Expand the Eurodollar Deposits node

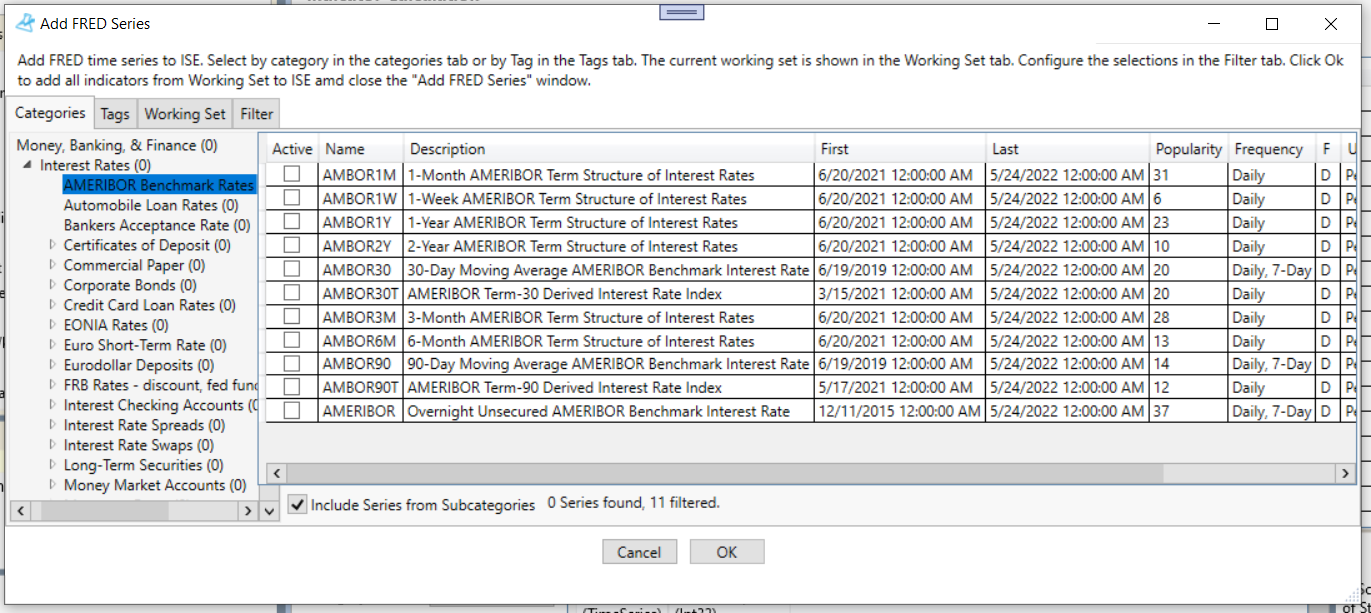coord(53,365)
